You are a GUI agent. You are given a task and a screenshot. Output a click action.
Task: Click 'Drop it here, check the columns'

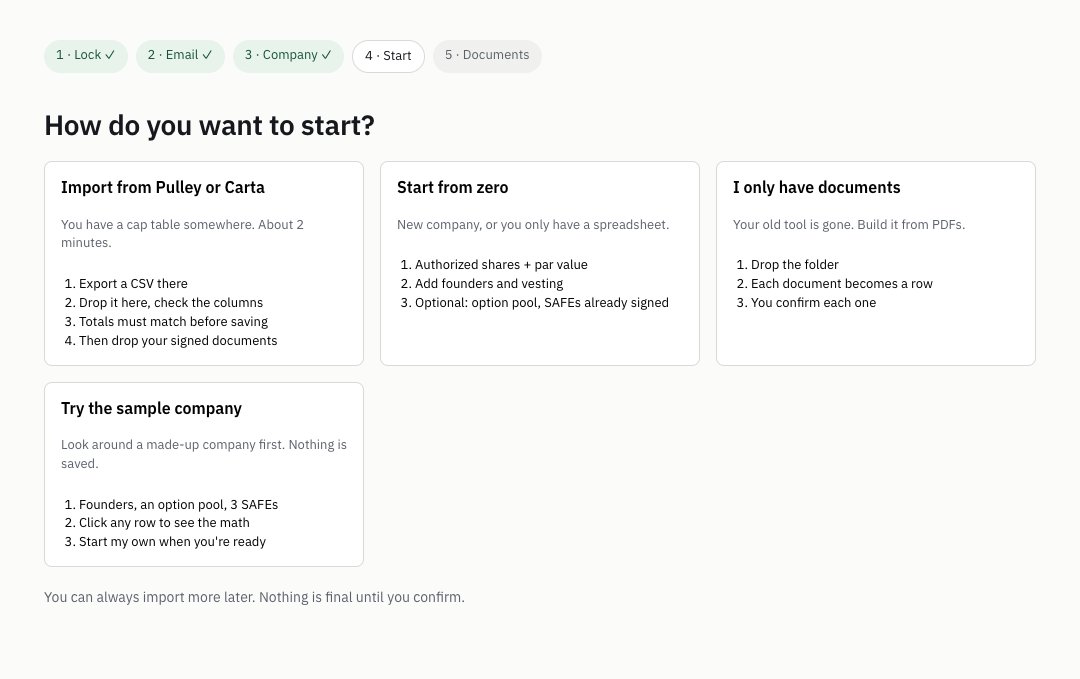(171, 303)
